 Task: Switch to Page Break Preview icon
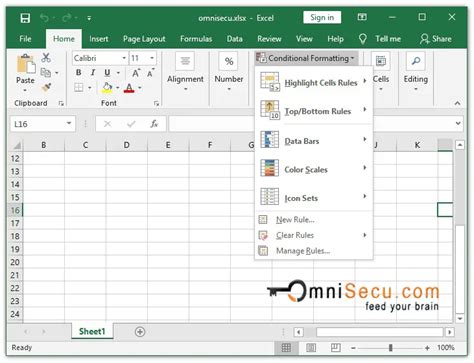336,347
